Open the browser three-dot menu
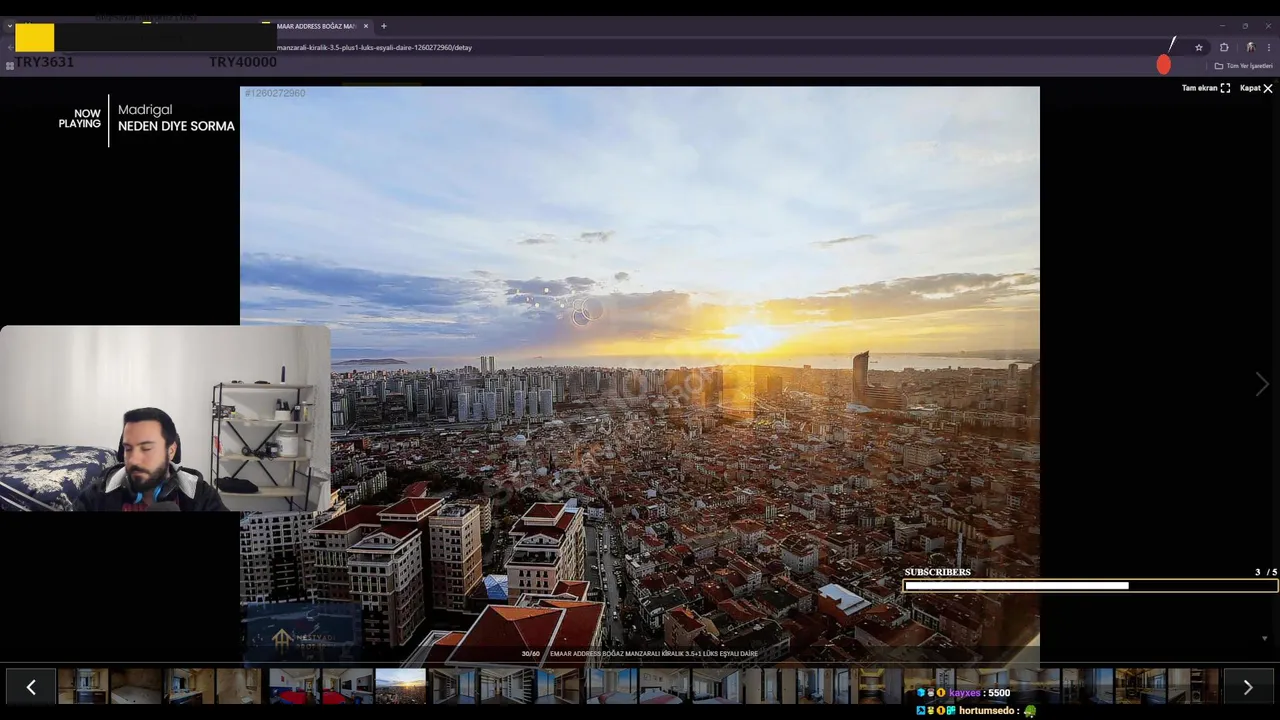 pyautogui.click(x=1270, y=47)
